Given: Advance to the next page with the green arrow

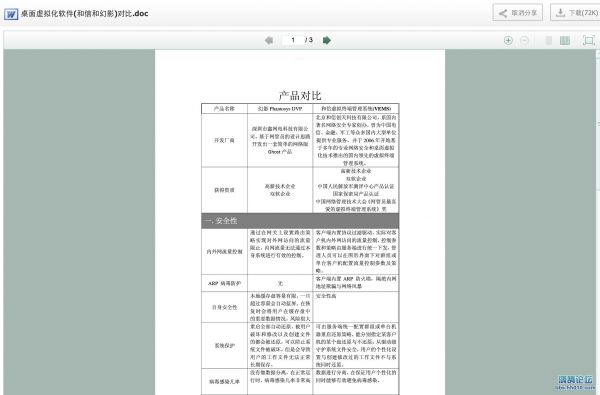Looking at the screenshot, I should point(327,40).
